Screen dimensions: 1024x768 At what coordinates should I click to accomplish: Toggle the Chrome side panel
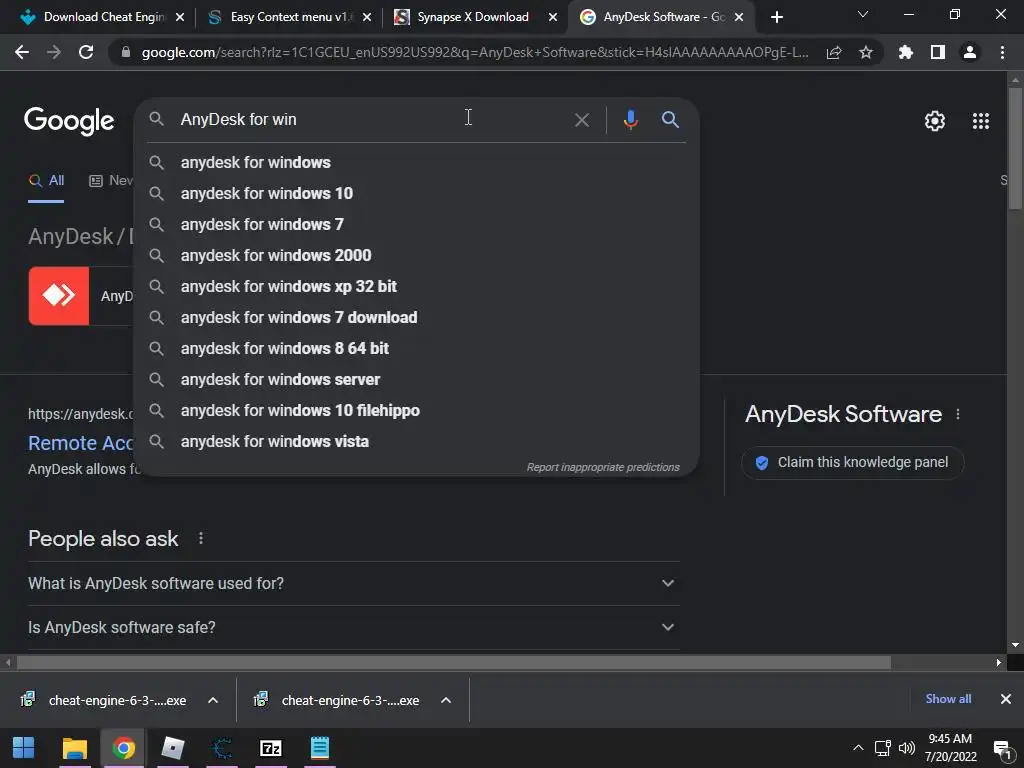coord(938,52)
